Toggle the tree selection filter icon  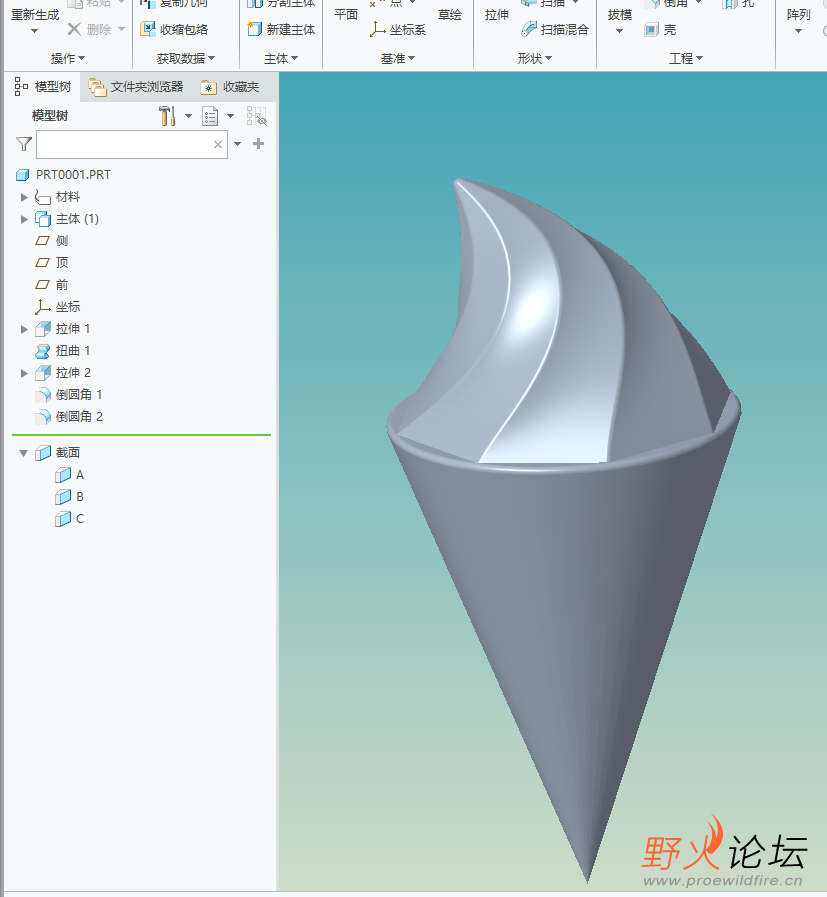click(257, 116)
